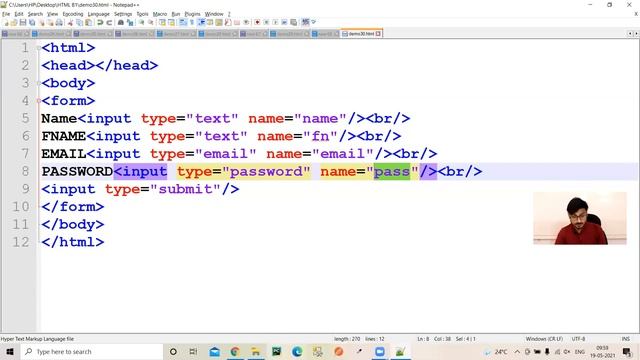Click the 'EMAIL' label on line 7
This screenshot has width=640, height=360.
click(x=64, y=154)
